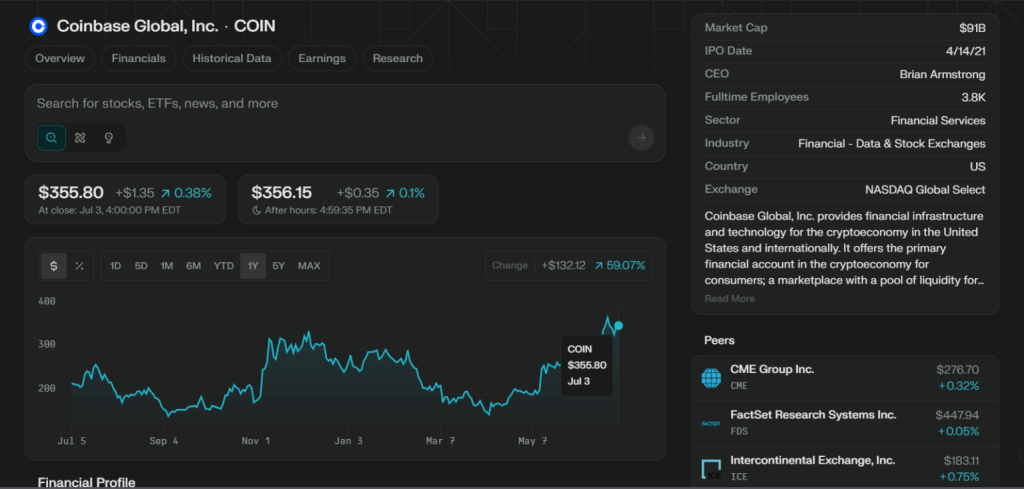Click the CME Group globe logo
The width and height of the screenshot is (1024, 489).
[711, 377]
